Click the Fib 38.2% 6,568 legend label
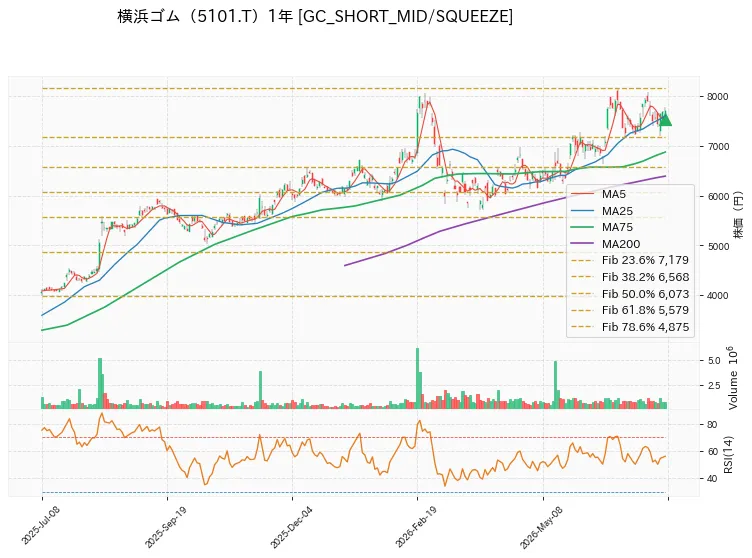752x558 pixels. 645,277
